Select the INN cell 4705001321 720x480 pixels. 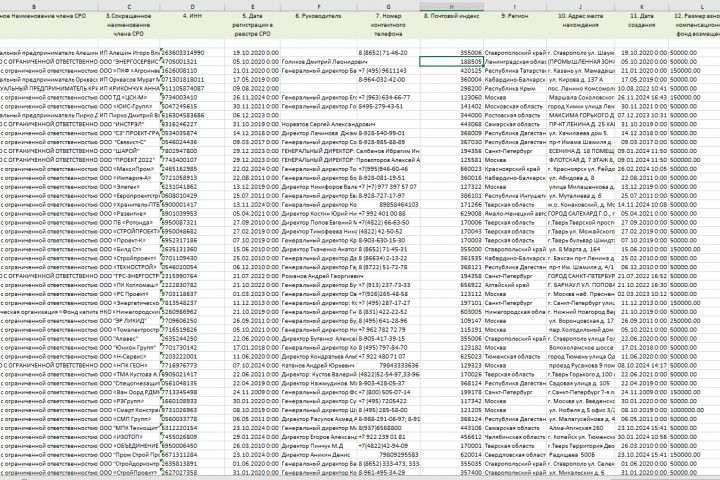[192, 62]
